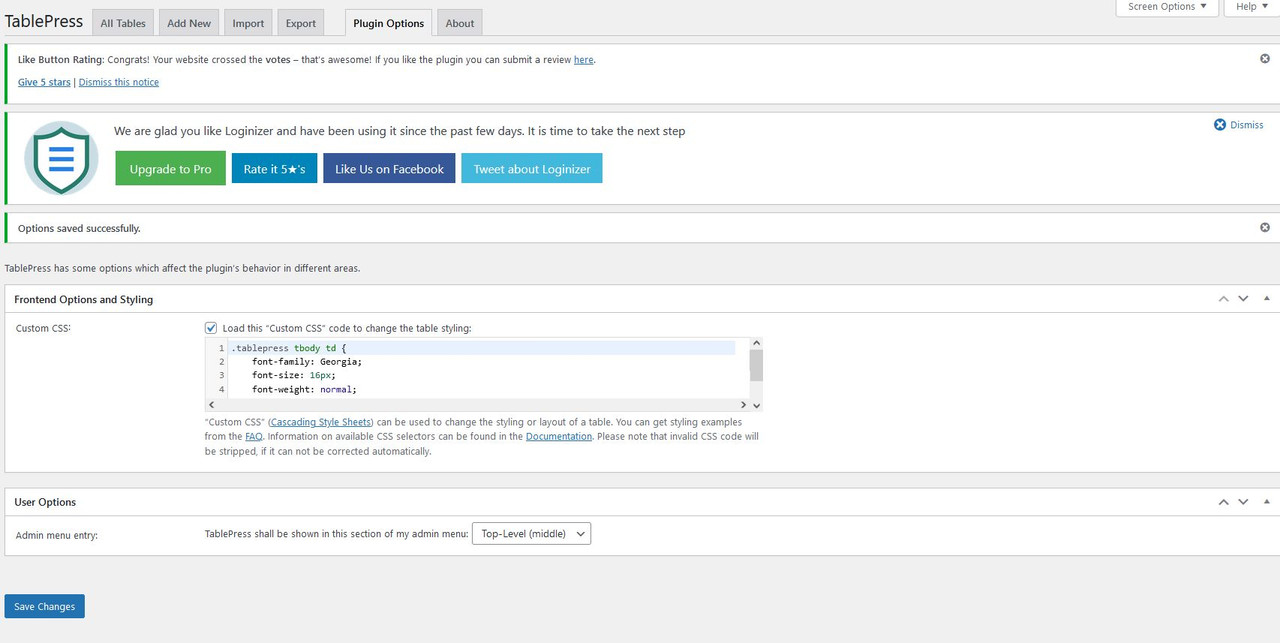Go to the Import tab
Image resolution: width=1280 pixels, height=643 pixels.
point(248,23)
